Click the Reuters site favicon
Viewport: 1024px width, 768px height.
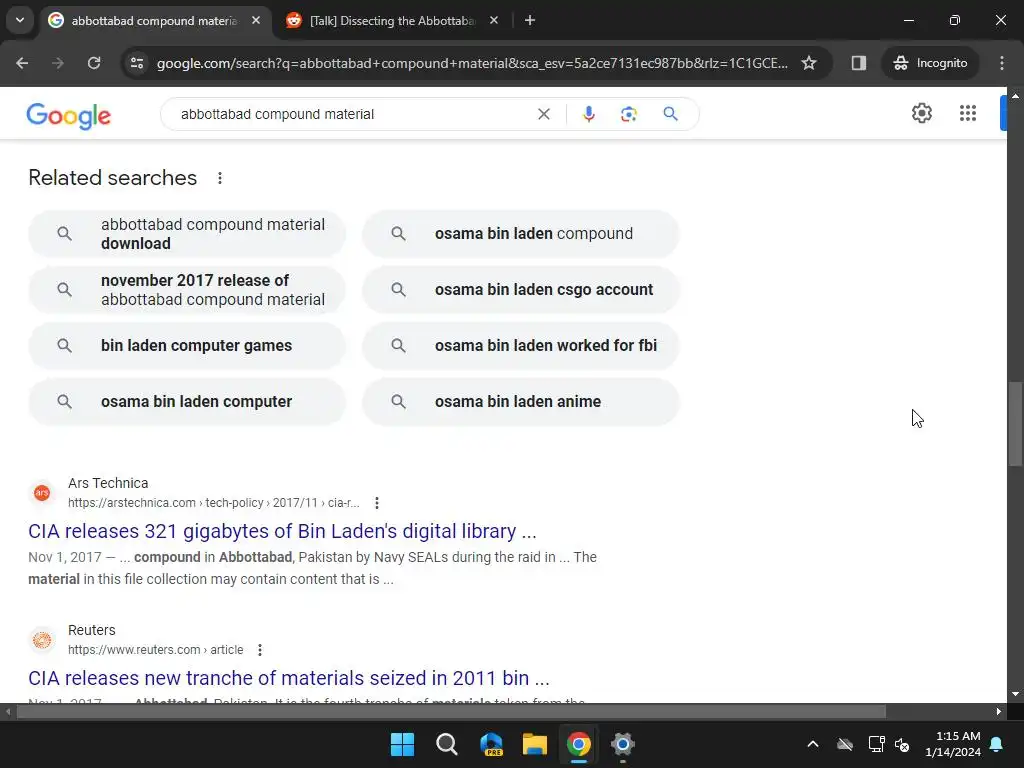(42, 640)
